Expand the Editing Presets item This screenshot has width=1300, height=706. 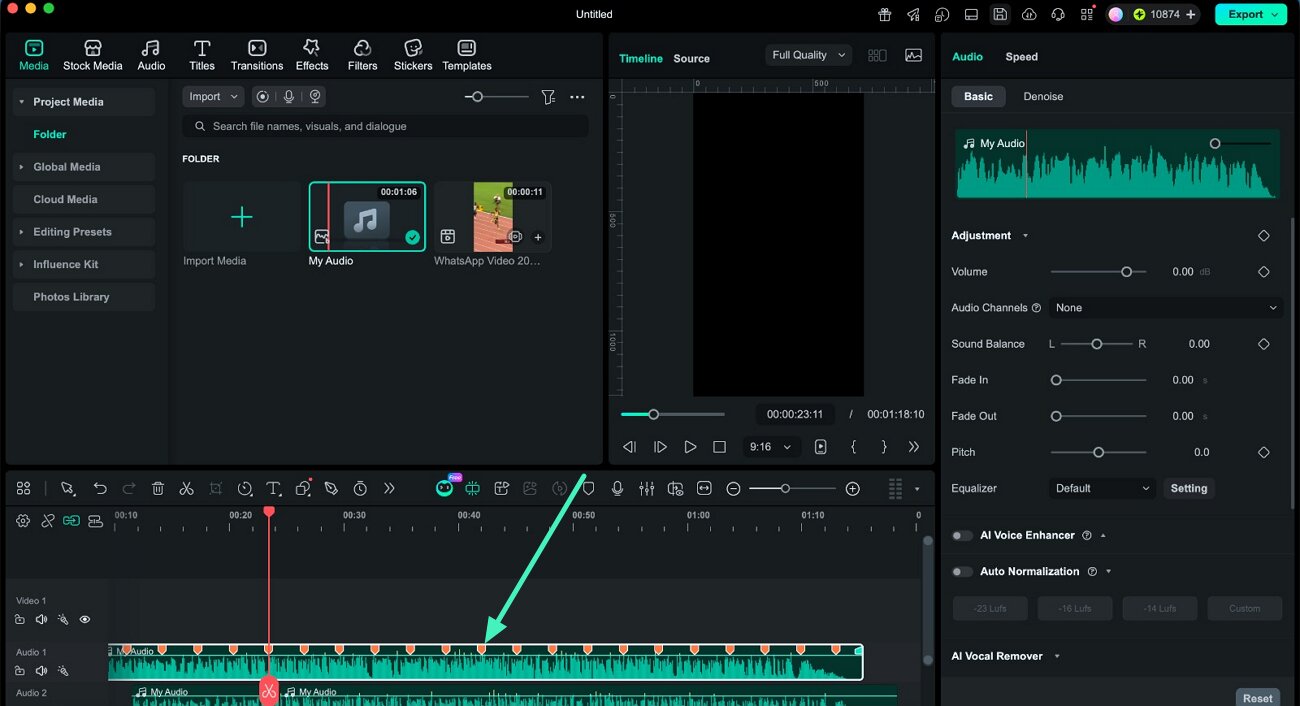pyautogui.click(x=21, y=232)
